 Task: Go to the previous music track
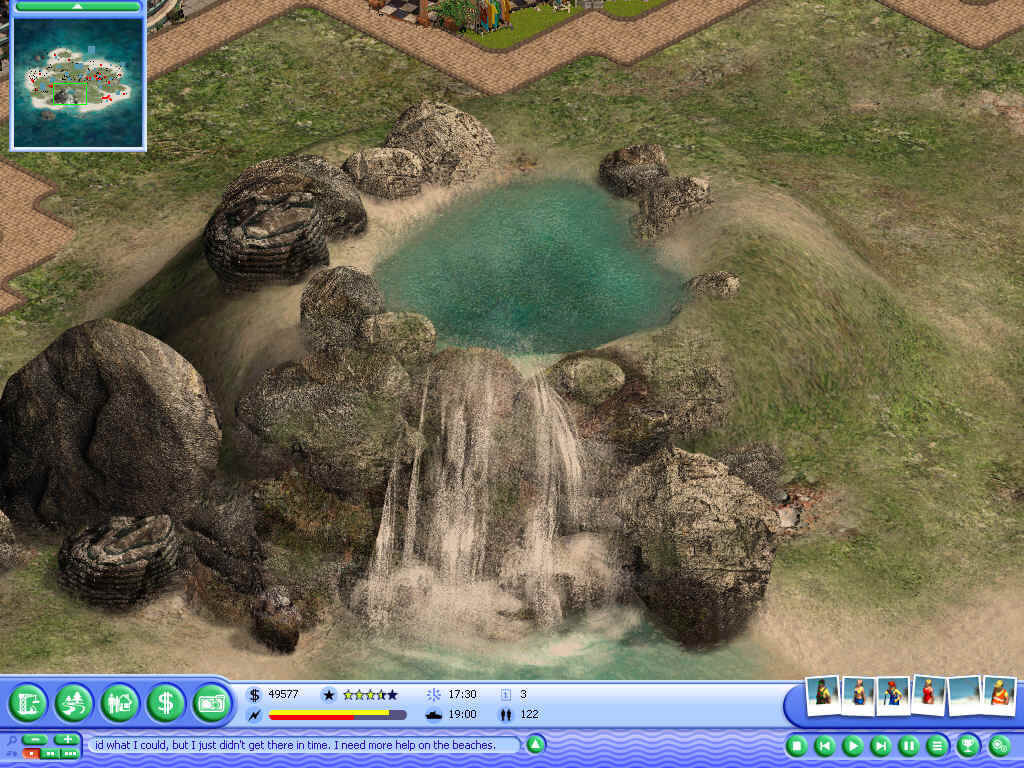(x=825, y=746)
